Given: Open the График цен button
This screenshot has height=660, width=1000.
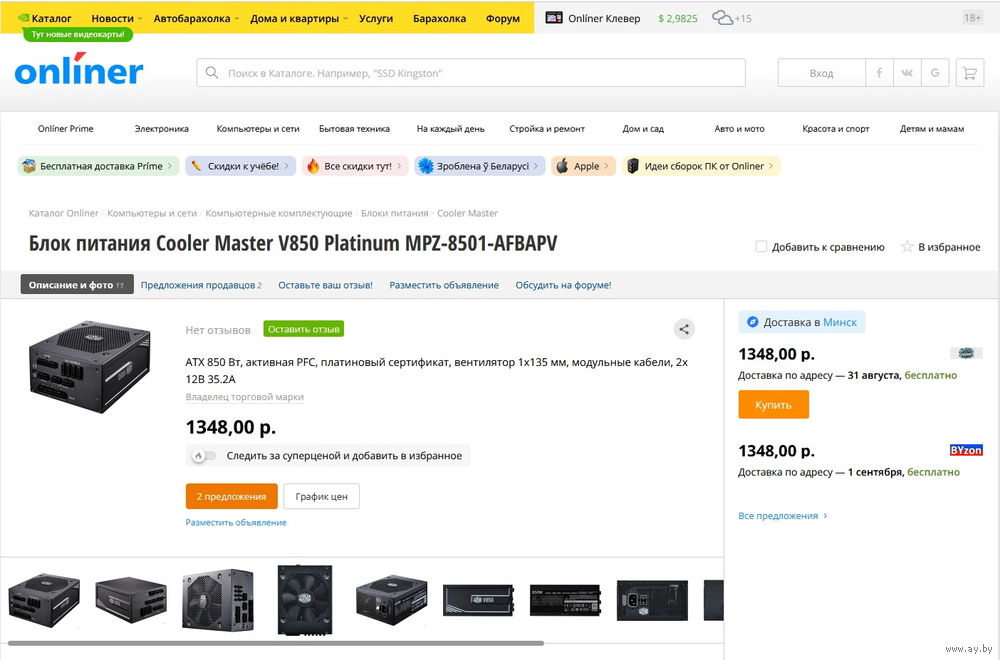Looking at the screenshot, I should [x=321, y=496].
